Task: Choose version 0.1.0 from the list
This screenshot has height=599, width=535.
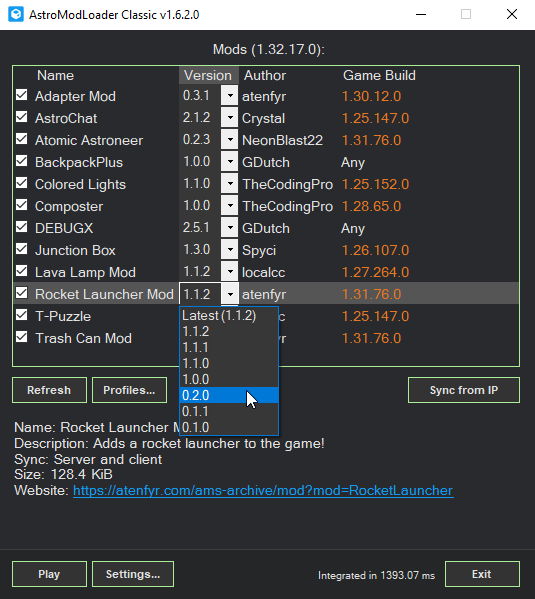Action: coord(229,427)
